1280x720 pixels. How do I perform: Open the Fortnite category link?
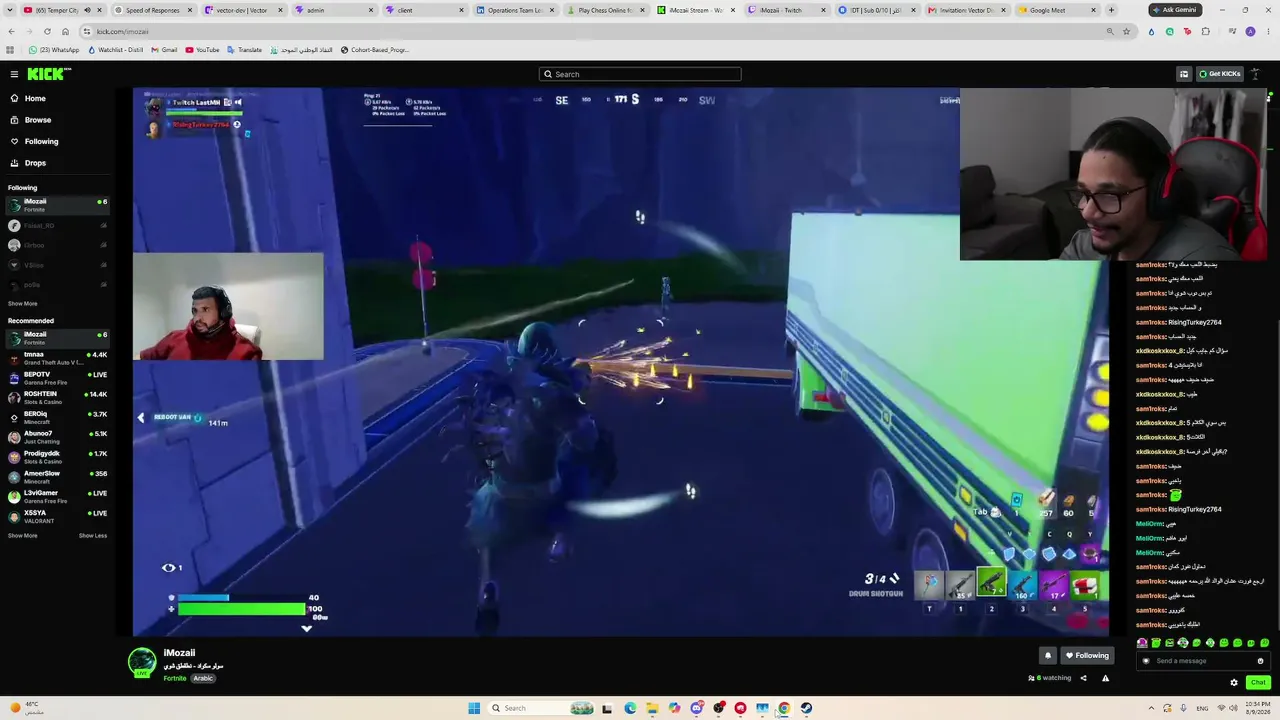(175, 678)
